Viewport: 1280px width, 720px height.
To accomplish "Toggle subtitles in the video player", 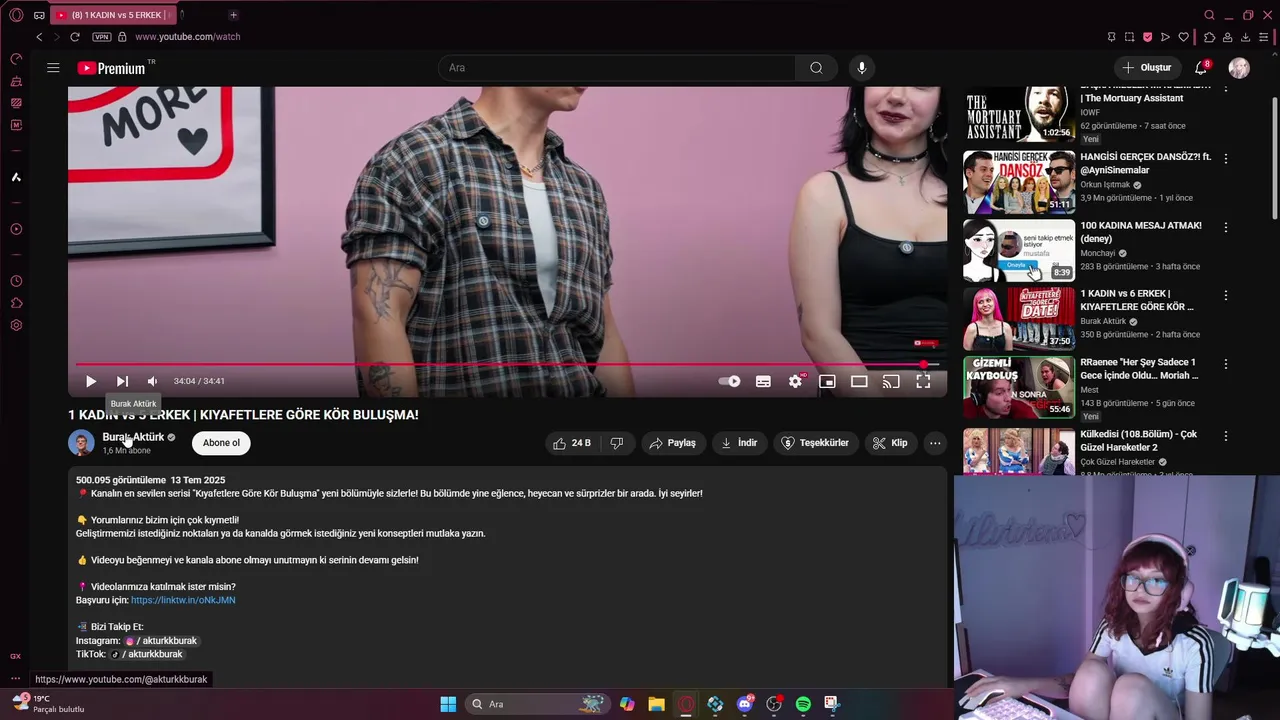I will pos(763,381).
